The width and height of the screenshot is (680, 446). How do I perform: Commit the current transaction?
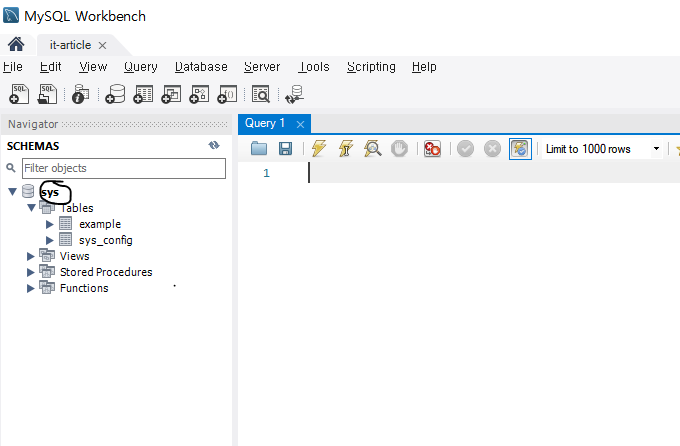[465, 149]
